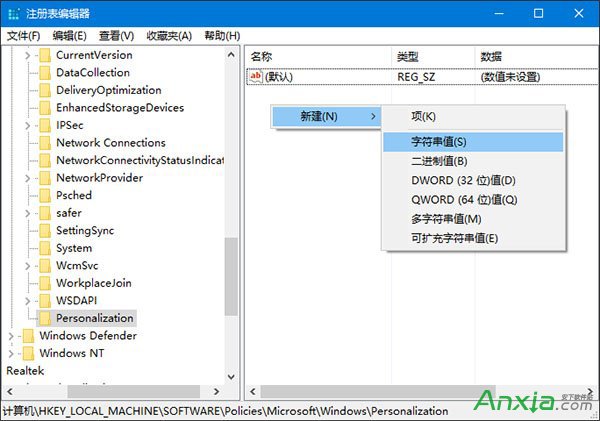Choose 二进制值(B) from the submenu

(x=473, y=161)
